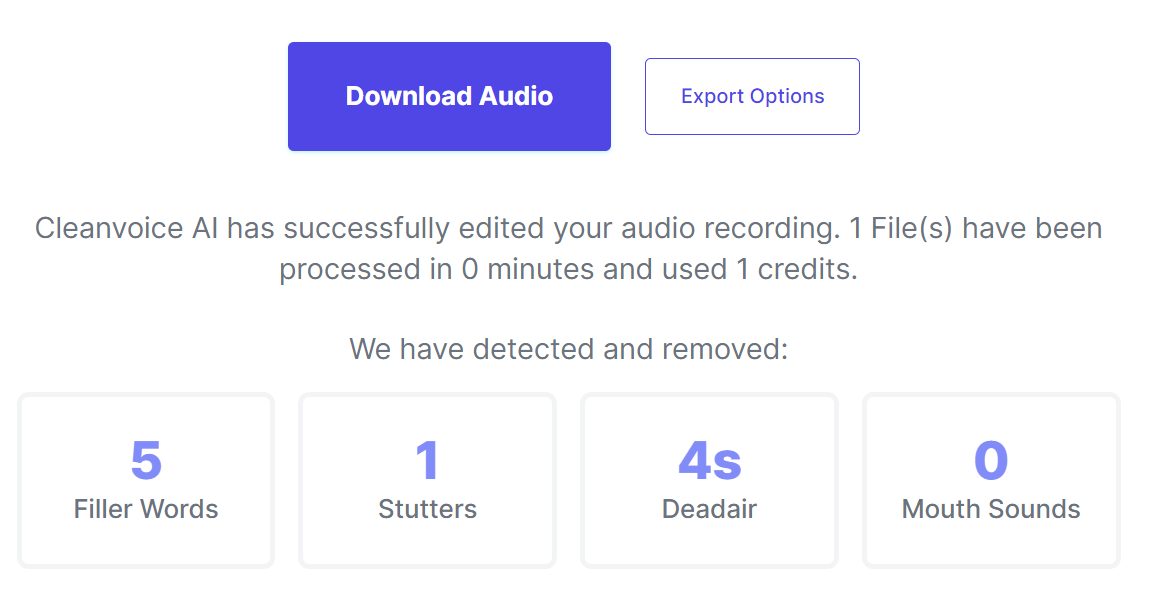The image size is (1151, 609).
Task: Select the Stutters stat card
Action: point(427,481)
